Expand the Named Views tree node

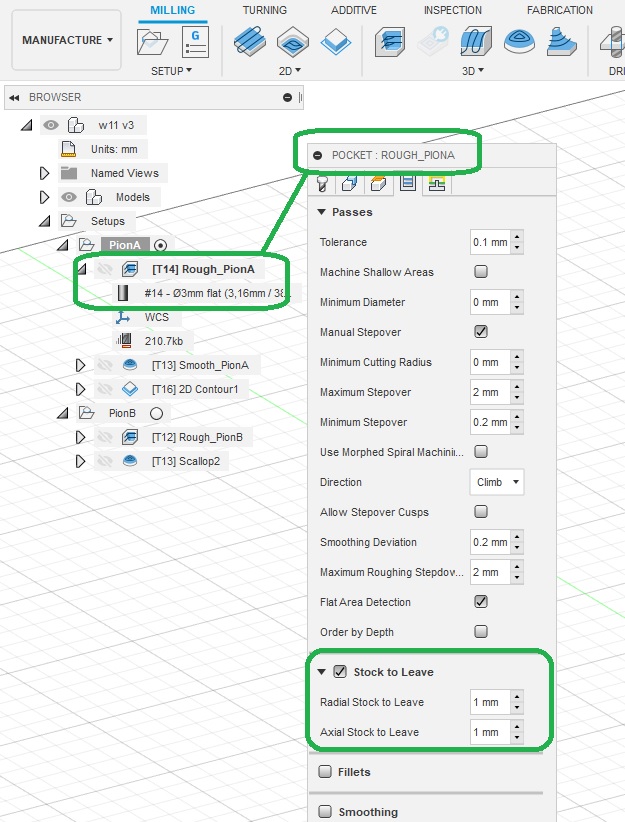coord(45,173)
